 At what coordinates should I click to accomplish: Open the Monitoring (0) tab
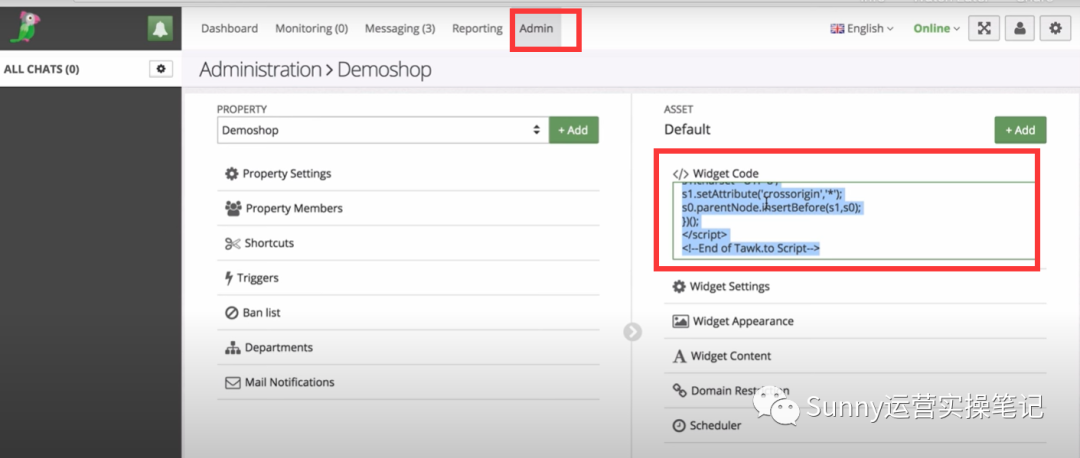[x=311, y=29]
